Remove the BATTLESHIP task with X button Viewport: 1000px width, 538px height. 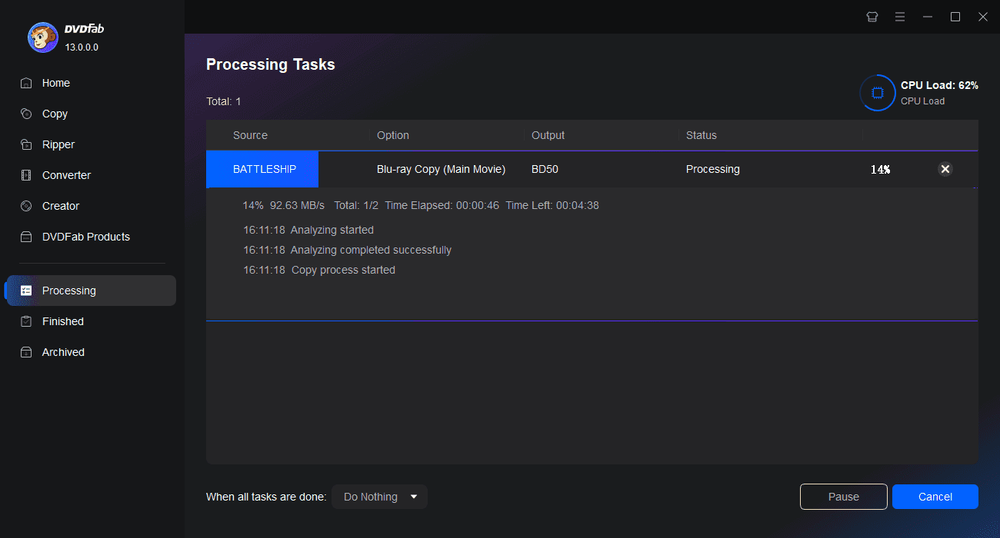pyautogui.click(x=945, y=169)
